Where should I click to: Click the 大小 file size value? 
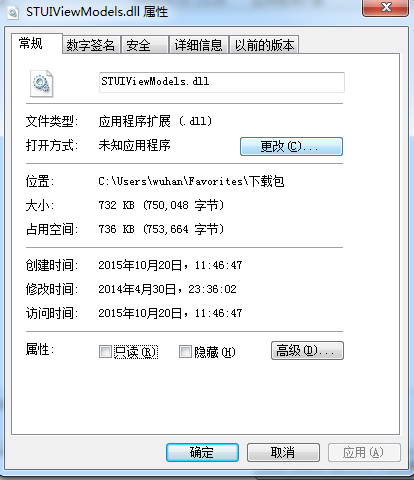pyautogui.click(x=161, y=205)
